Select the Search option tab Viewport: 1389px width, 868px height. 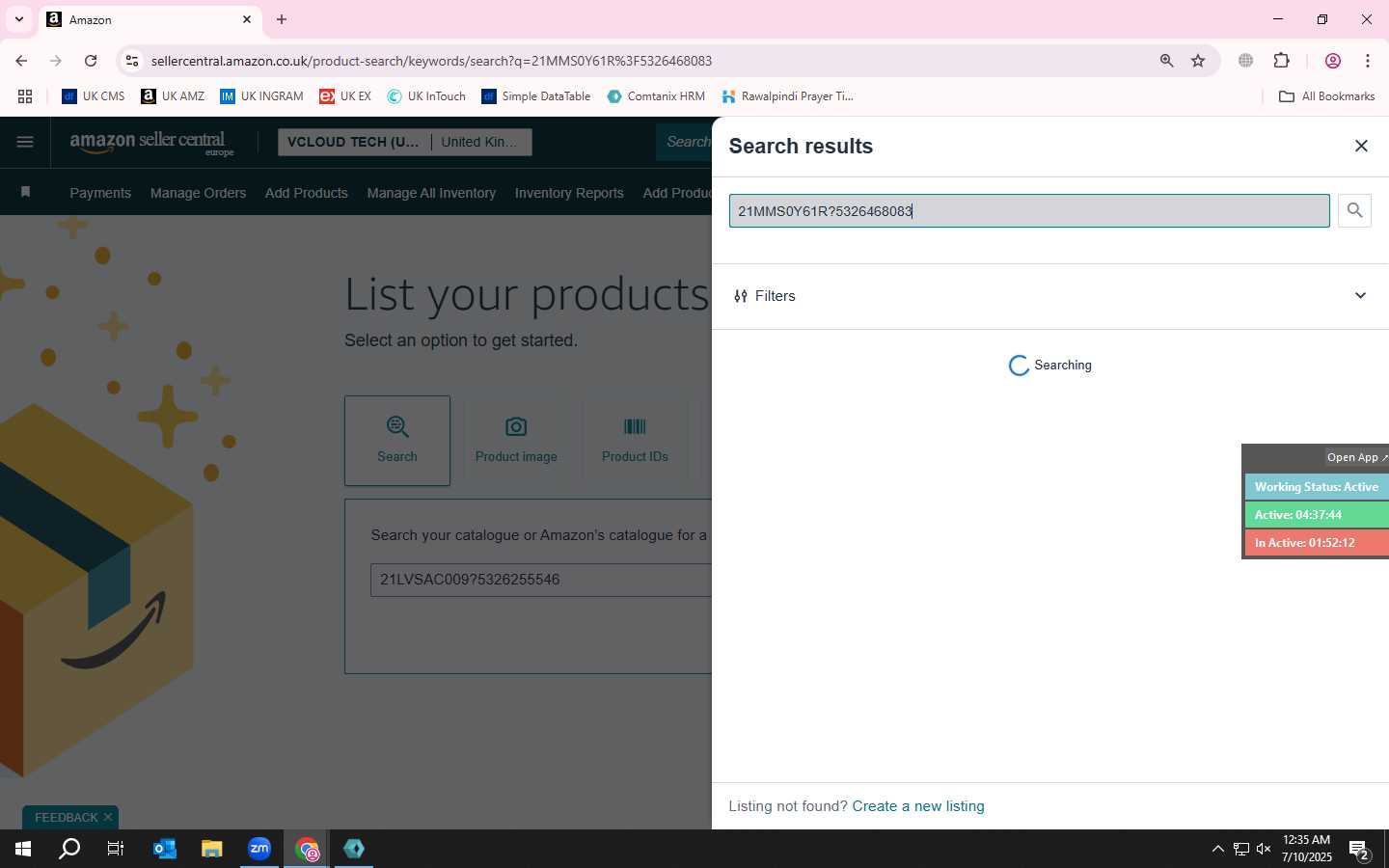click(397, 440)
